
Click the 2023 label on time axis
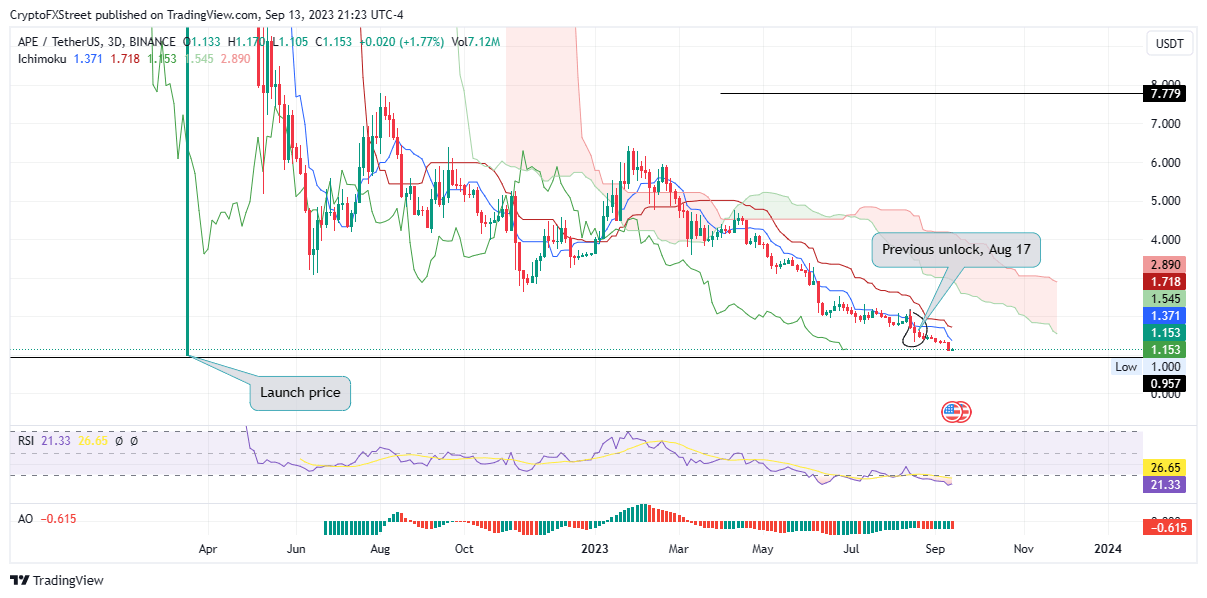pyautogui.click(x=595, y=548)
